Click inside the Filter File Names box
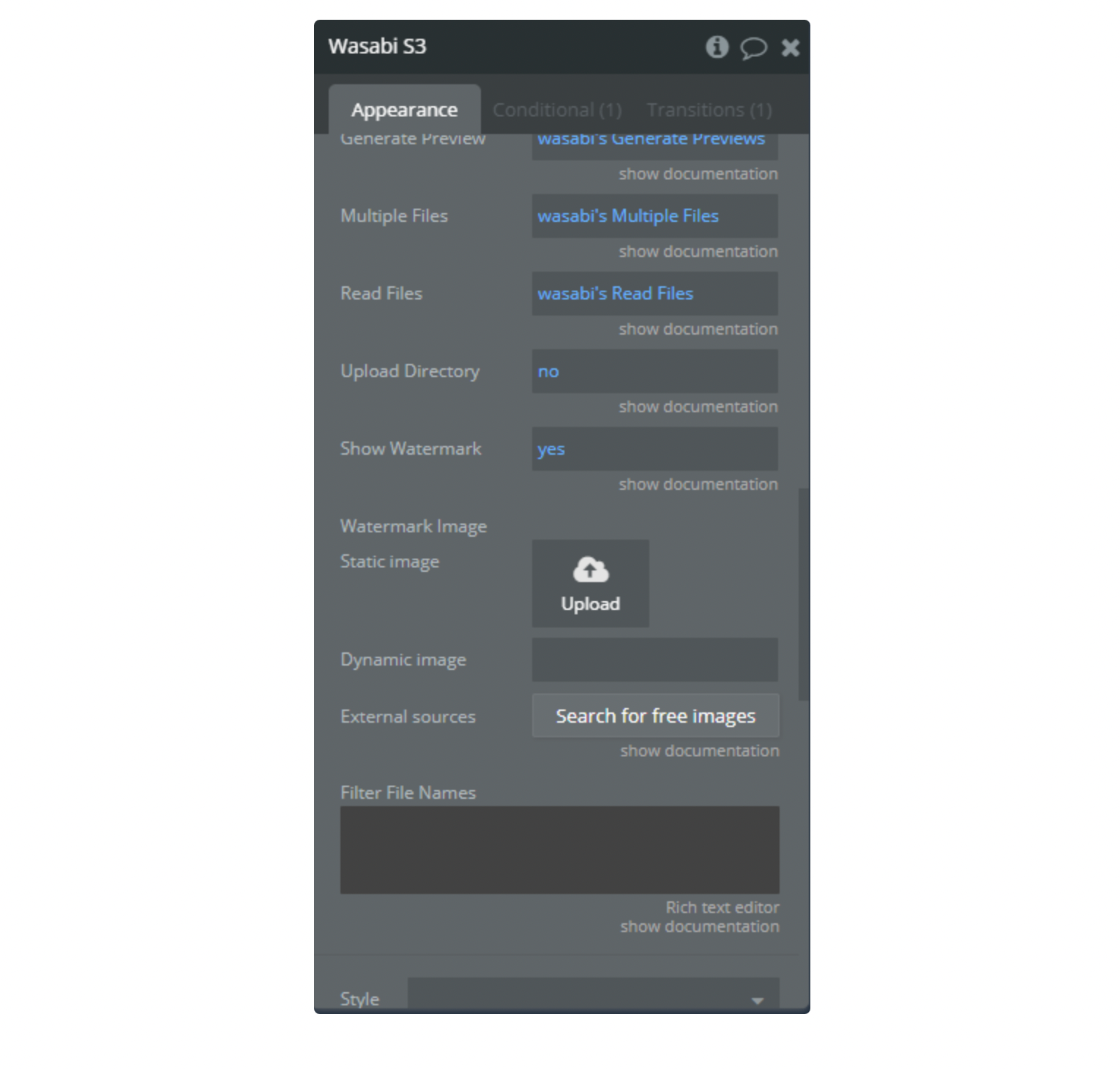The image size is (1120, 1069). tap(559, 850)
